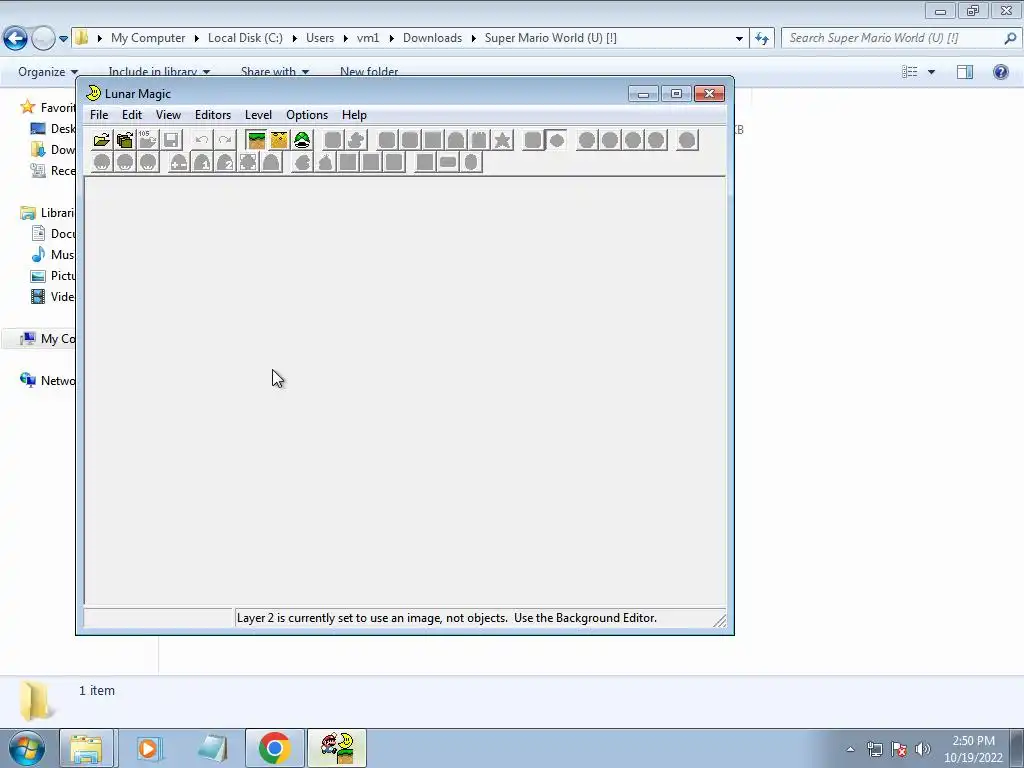This screenshot has width=1024, height=768.
Task: Go to Local Disk (C:) in the breadcrumb
Action: 246,38
